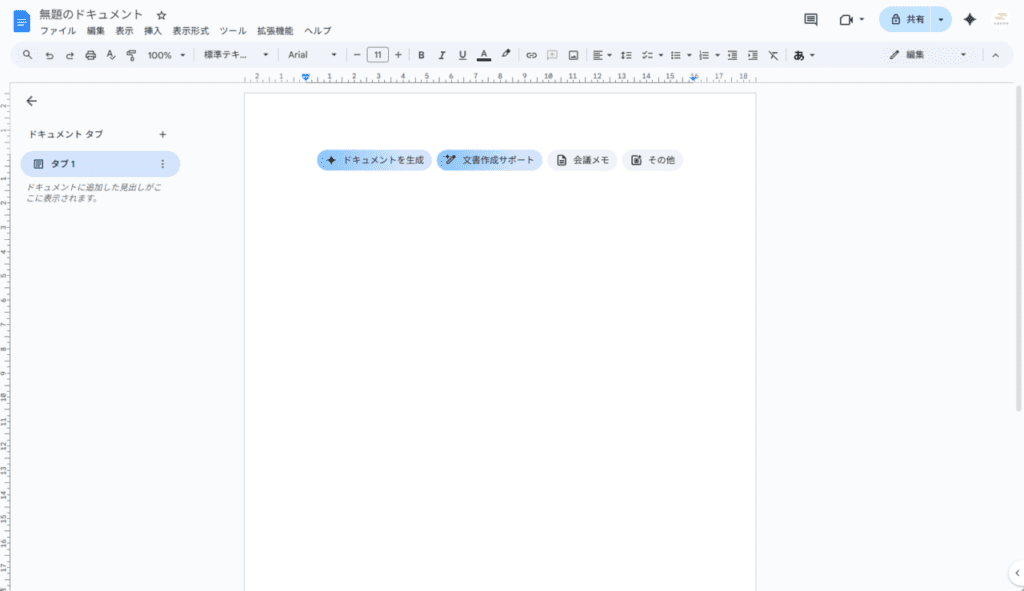
Task: Click the ドキュメントを生成 button
Action: coord(374,160)
